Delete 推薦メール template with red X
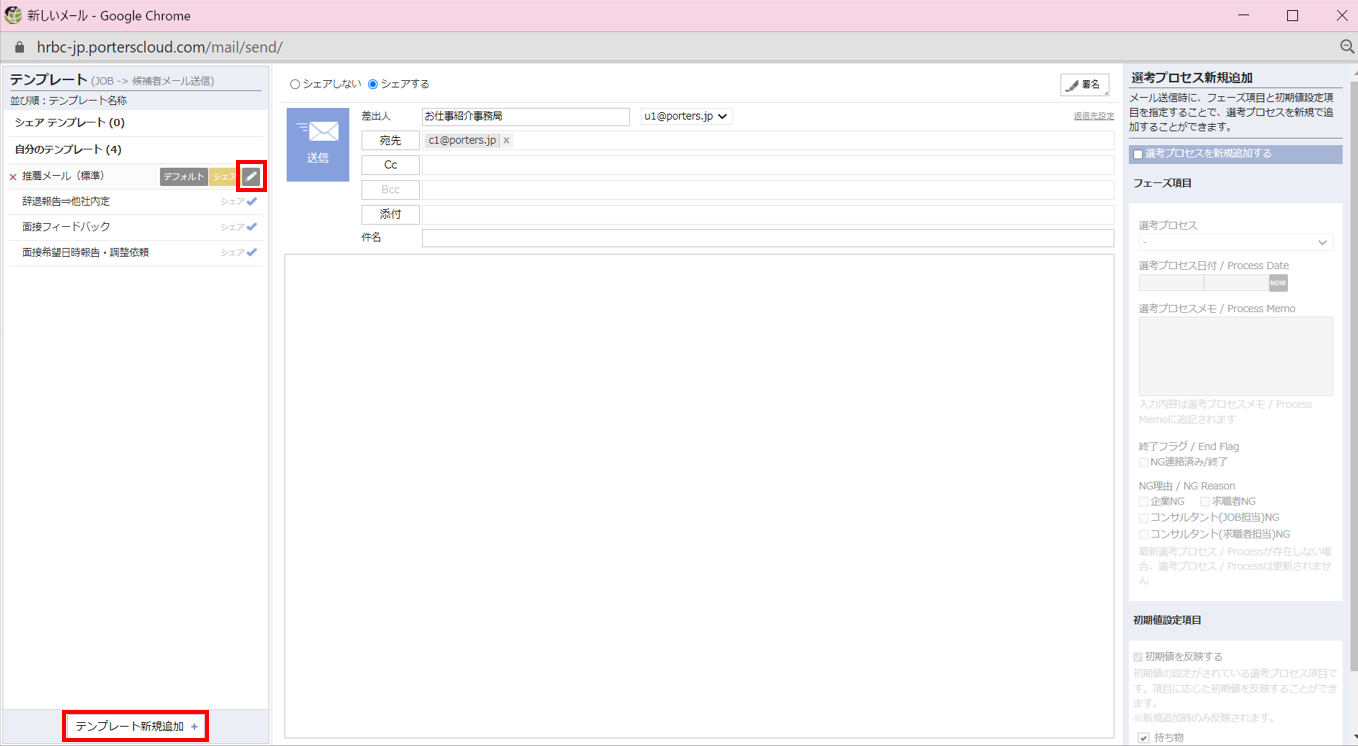 tap(13, 177)
